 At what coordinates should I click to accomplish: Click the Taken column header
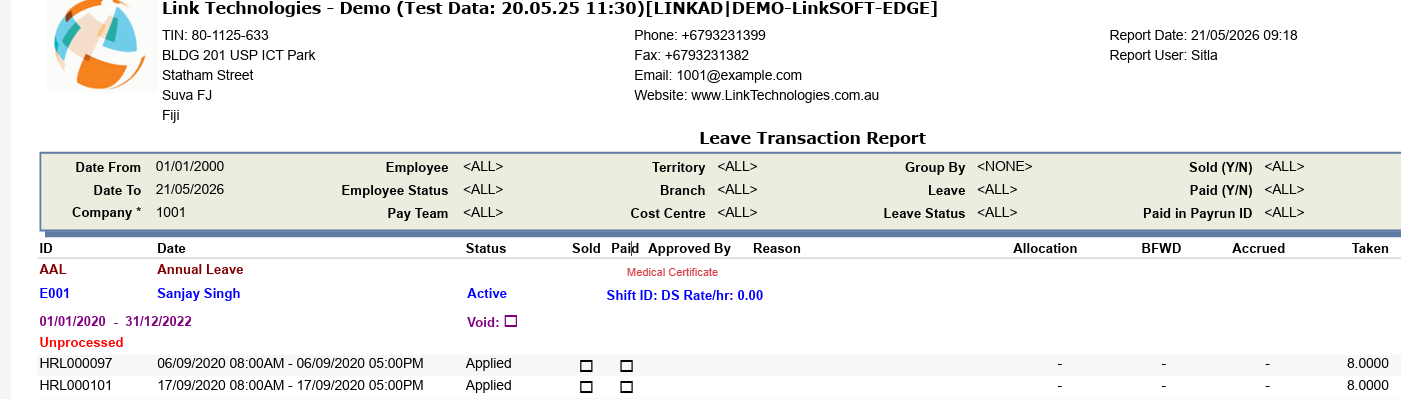pos(1370,248)
